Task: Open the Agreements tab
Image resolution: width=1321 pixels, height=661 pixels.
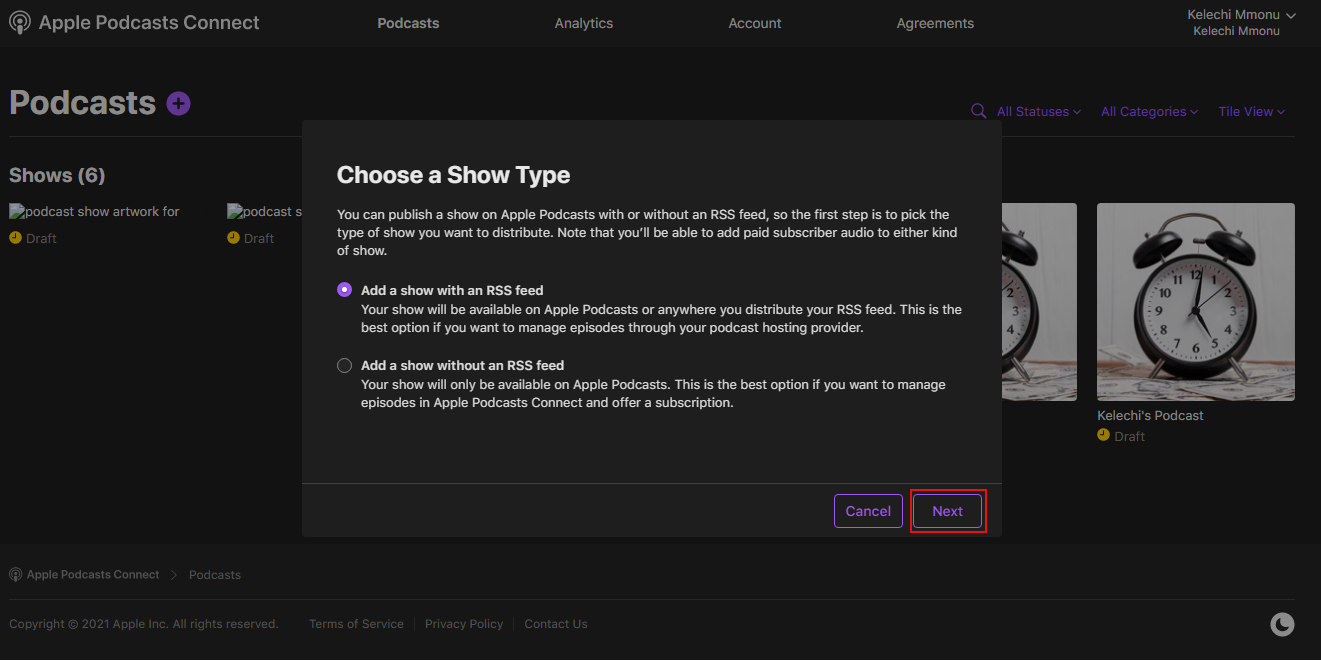Action: click(935, 23)
